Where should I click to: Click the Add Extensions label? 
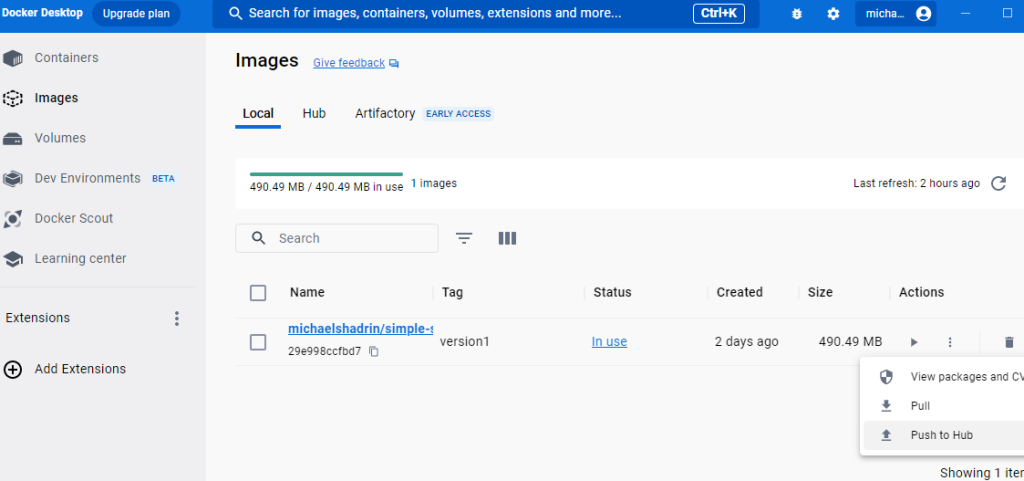point(80,369)
